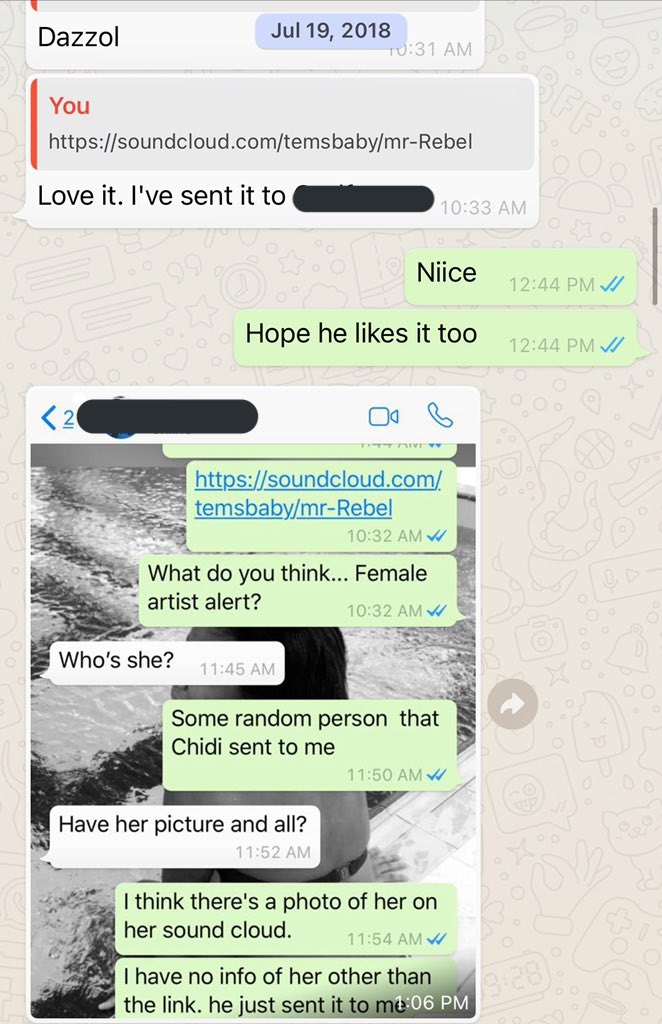Tap the blue back chevron in embedded chat
This screenshot has height=1024, width=662.
pyautogui.click(x=48, y=417)
